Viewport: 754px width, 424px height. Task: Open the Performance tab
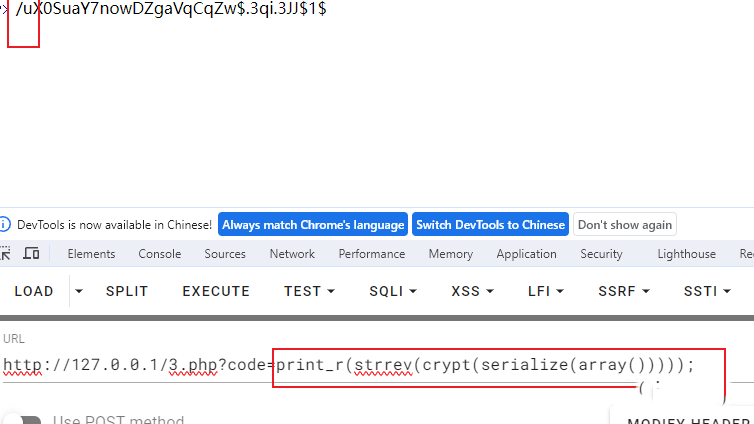[372, 254]
